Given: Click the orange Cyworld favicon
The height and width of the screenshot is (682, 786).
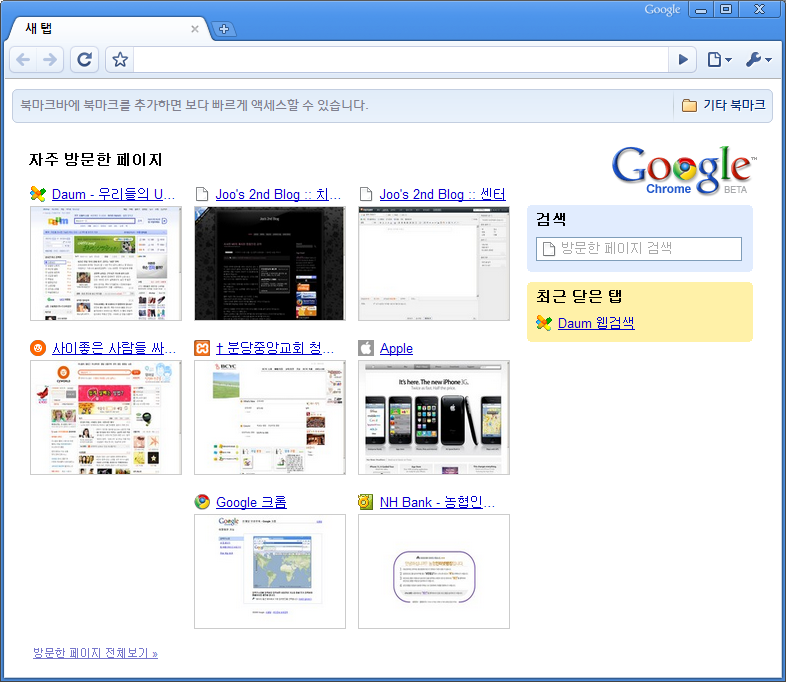Looking at the screenshot, I should pyautogui.click(x=38, y=348).
